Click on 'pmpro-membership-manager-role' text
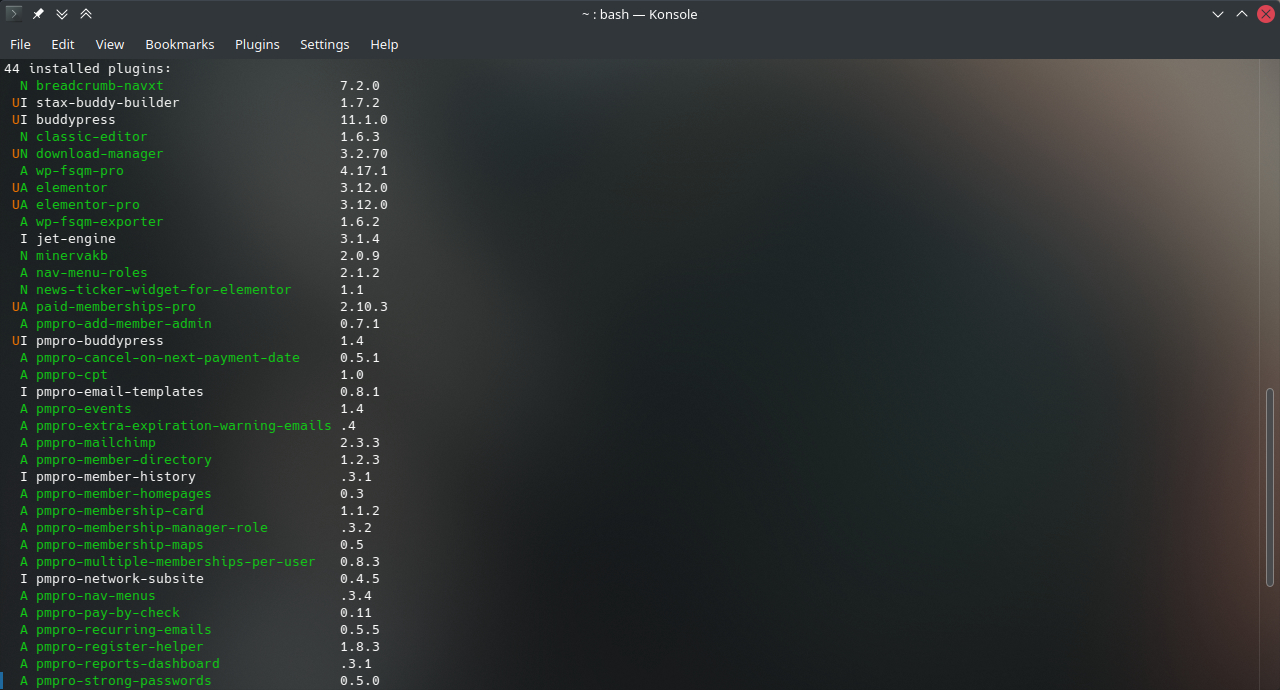Viewport: 1280px width, 690px height. [152, 528]
